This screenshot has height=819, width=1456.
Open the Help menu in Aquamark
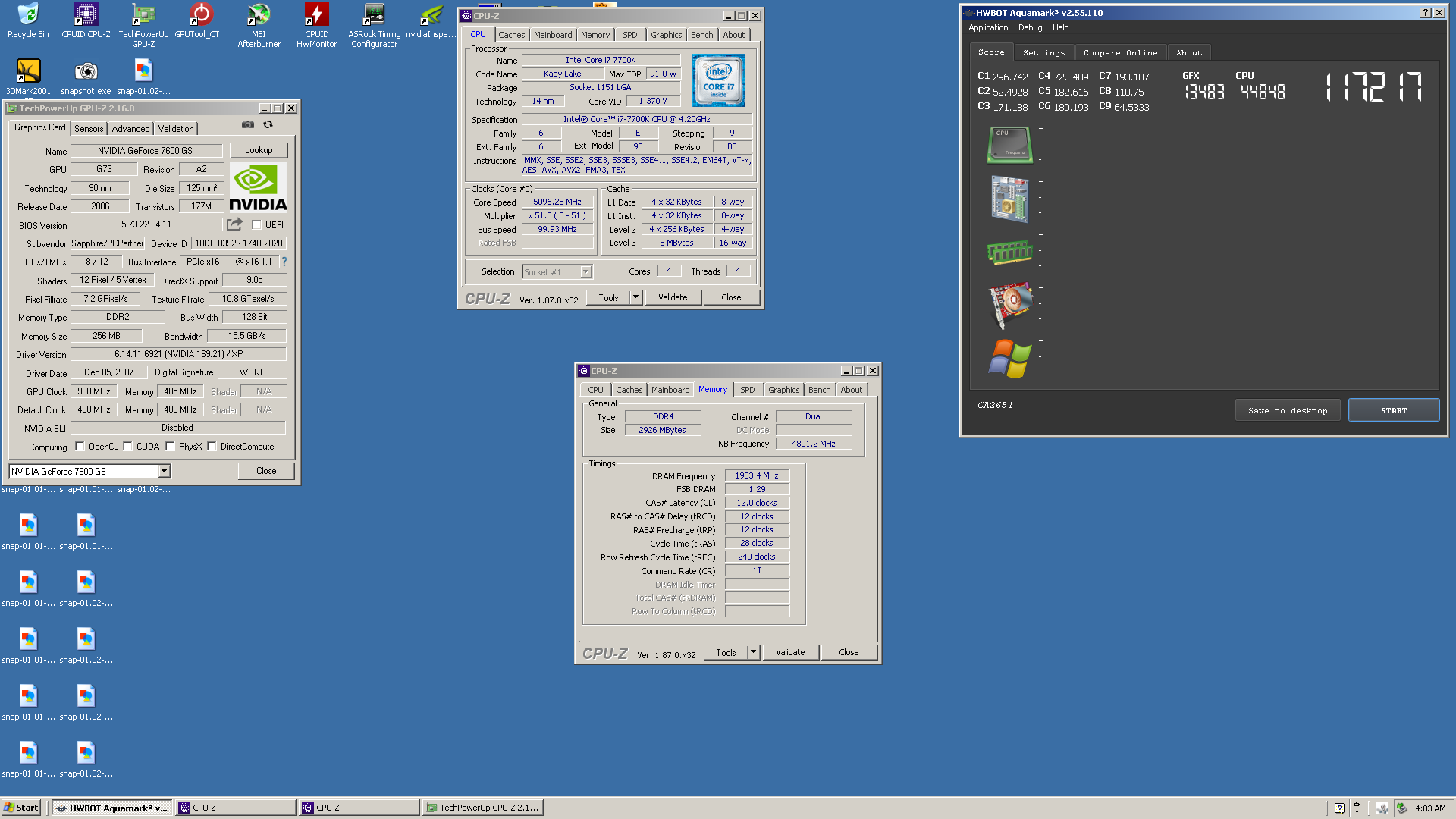(x=1060, y=27)
